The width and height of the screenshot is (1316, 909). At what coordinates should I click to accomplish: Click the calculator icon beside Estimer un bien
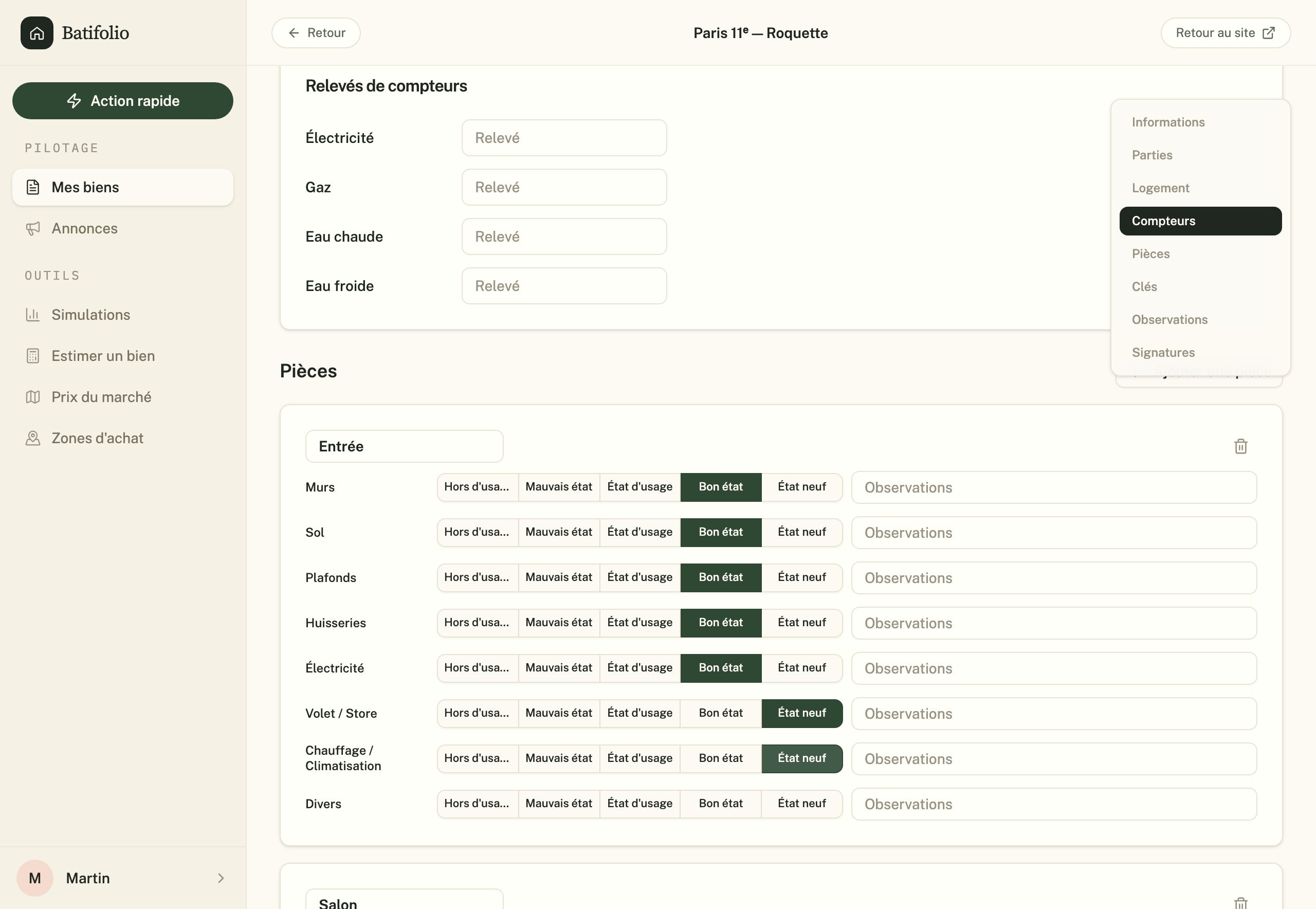[x=33, y=356]
